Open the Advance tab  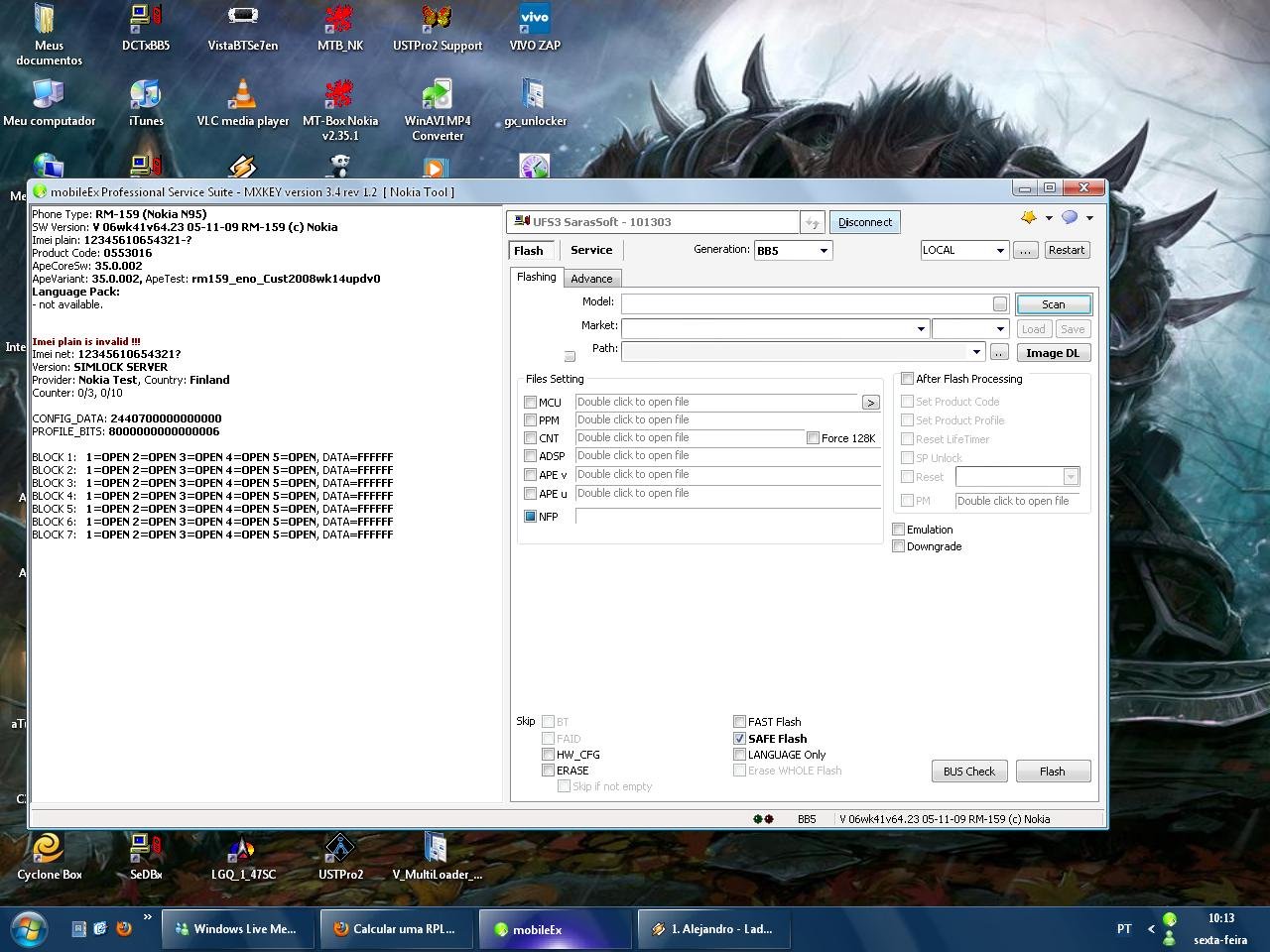click(591, 279)
